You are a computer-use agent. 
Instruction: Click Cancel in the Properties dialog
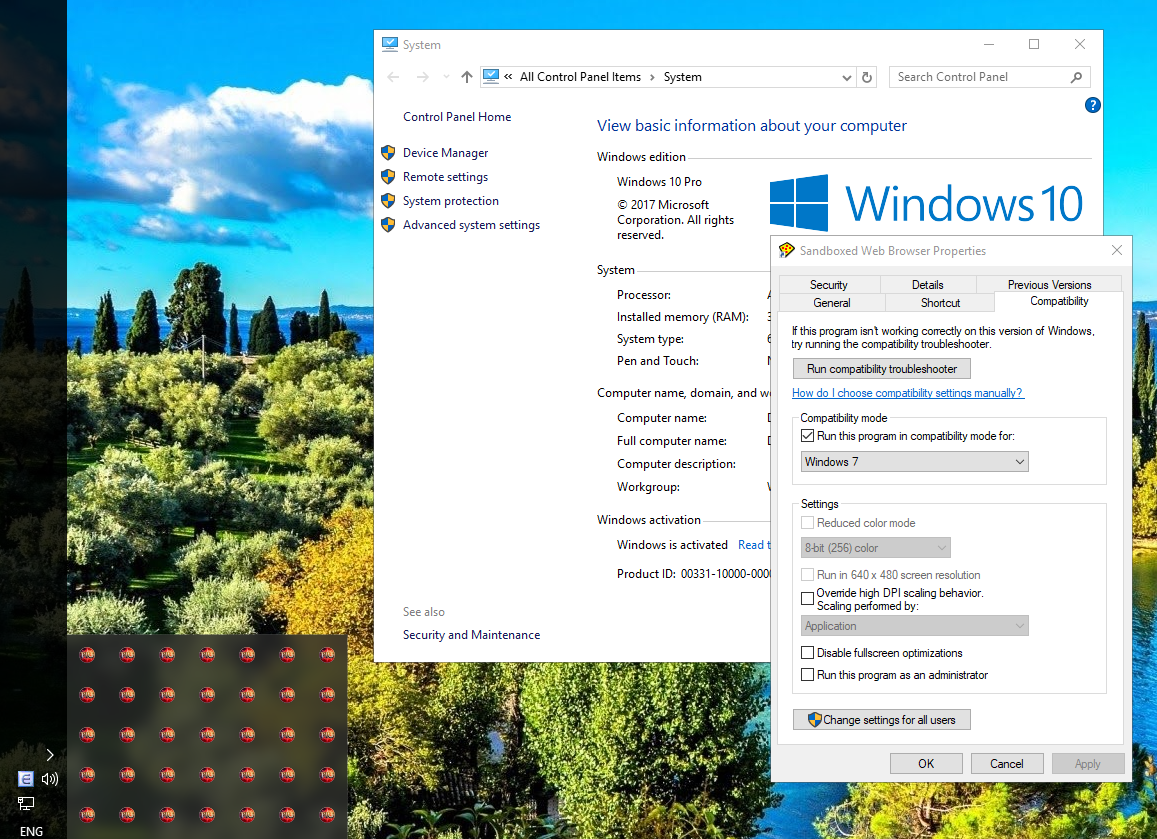point(1006,764)
